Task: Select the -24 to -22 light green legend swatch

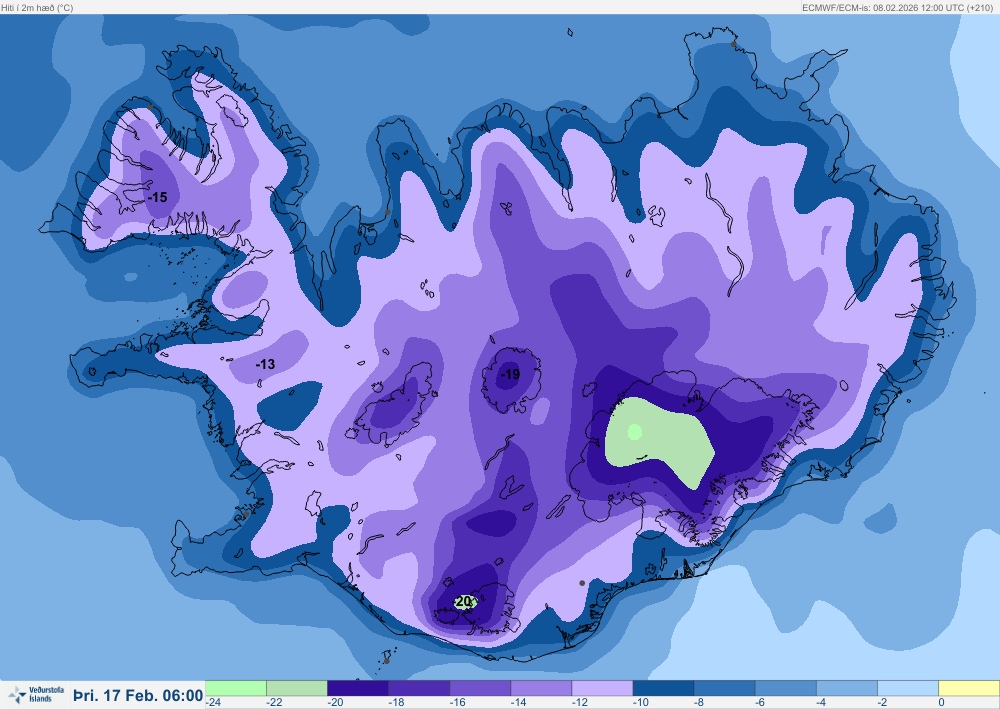Action: coord(235,689)
